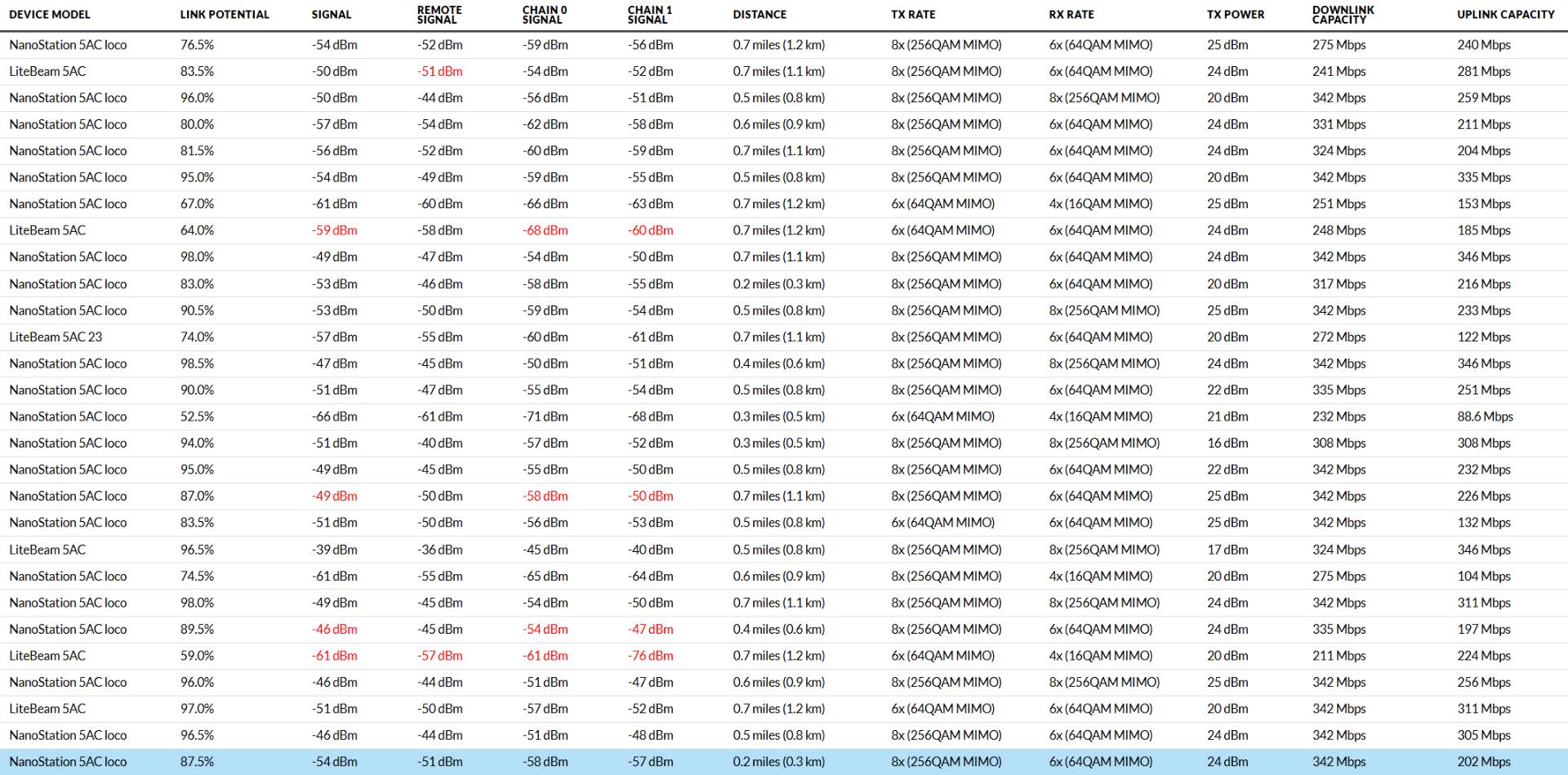Viewport: 1568px width, 775px height.
Task: Click the 185 Mbps uplink capacity cell
Action: click(x=1484, y=231)
